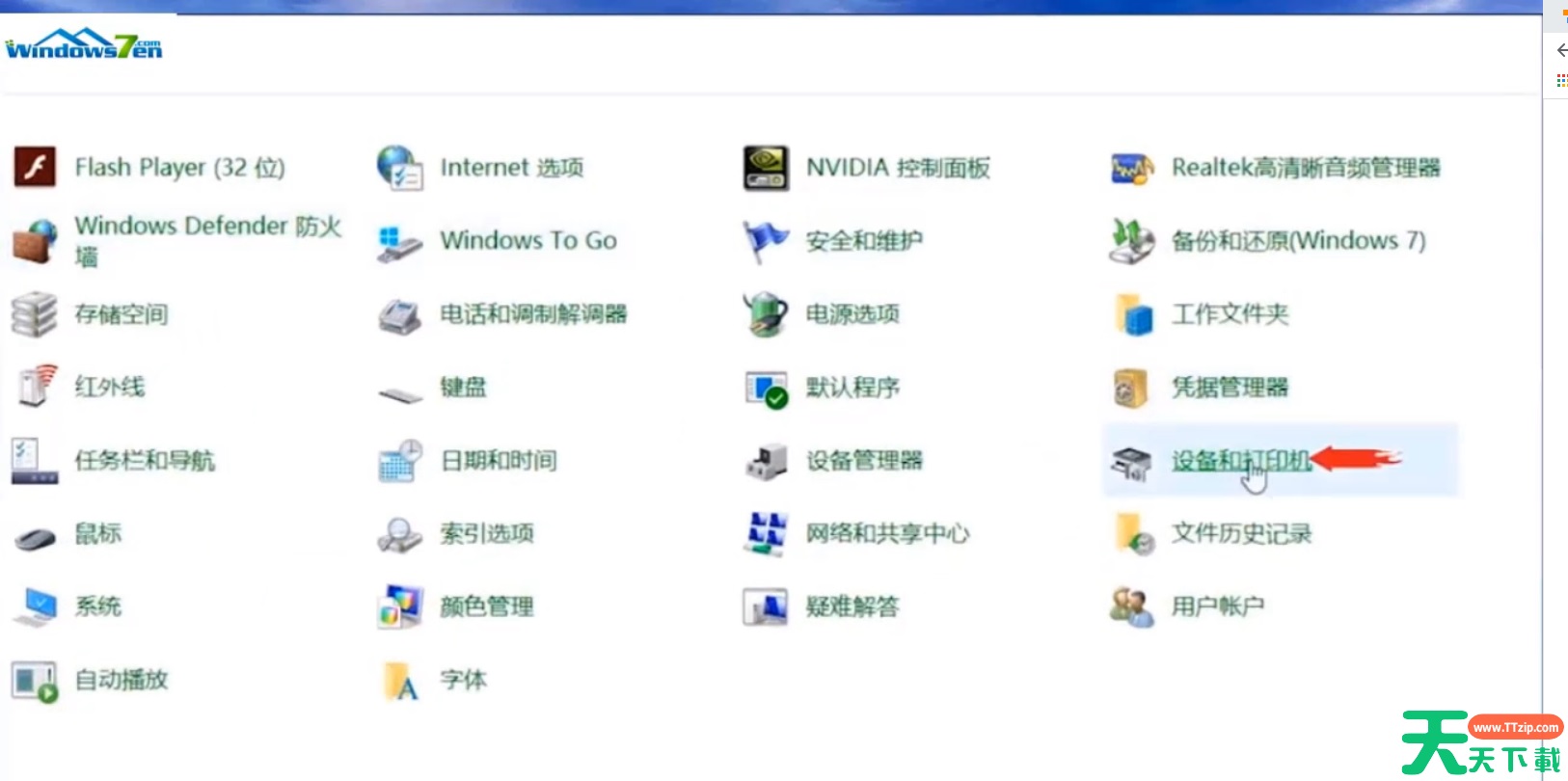Open the 安全和维护 link
The image size is (1568, 781).
(x=864, y=241)
